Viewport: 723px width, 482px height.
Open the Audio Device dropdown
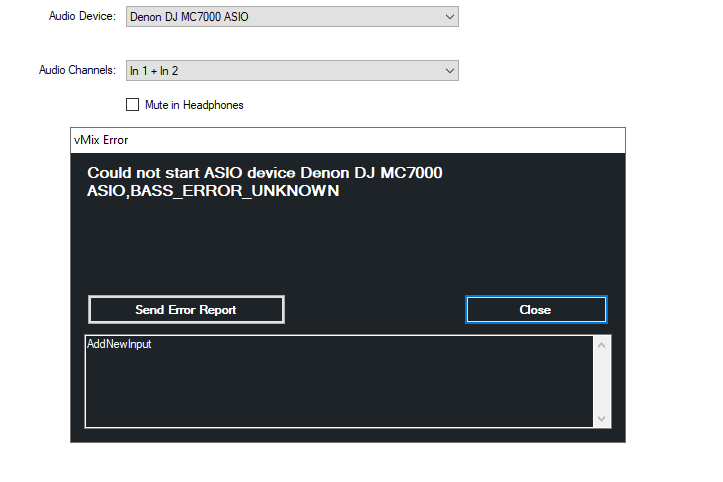[292, 17]
